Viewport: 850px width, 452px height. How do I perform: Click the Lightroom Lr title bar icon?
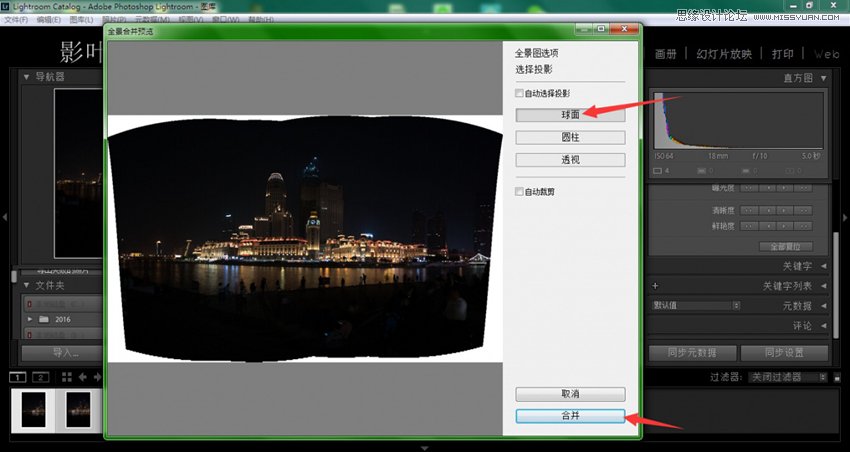click(5, 7)
